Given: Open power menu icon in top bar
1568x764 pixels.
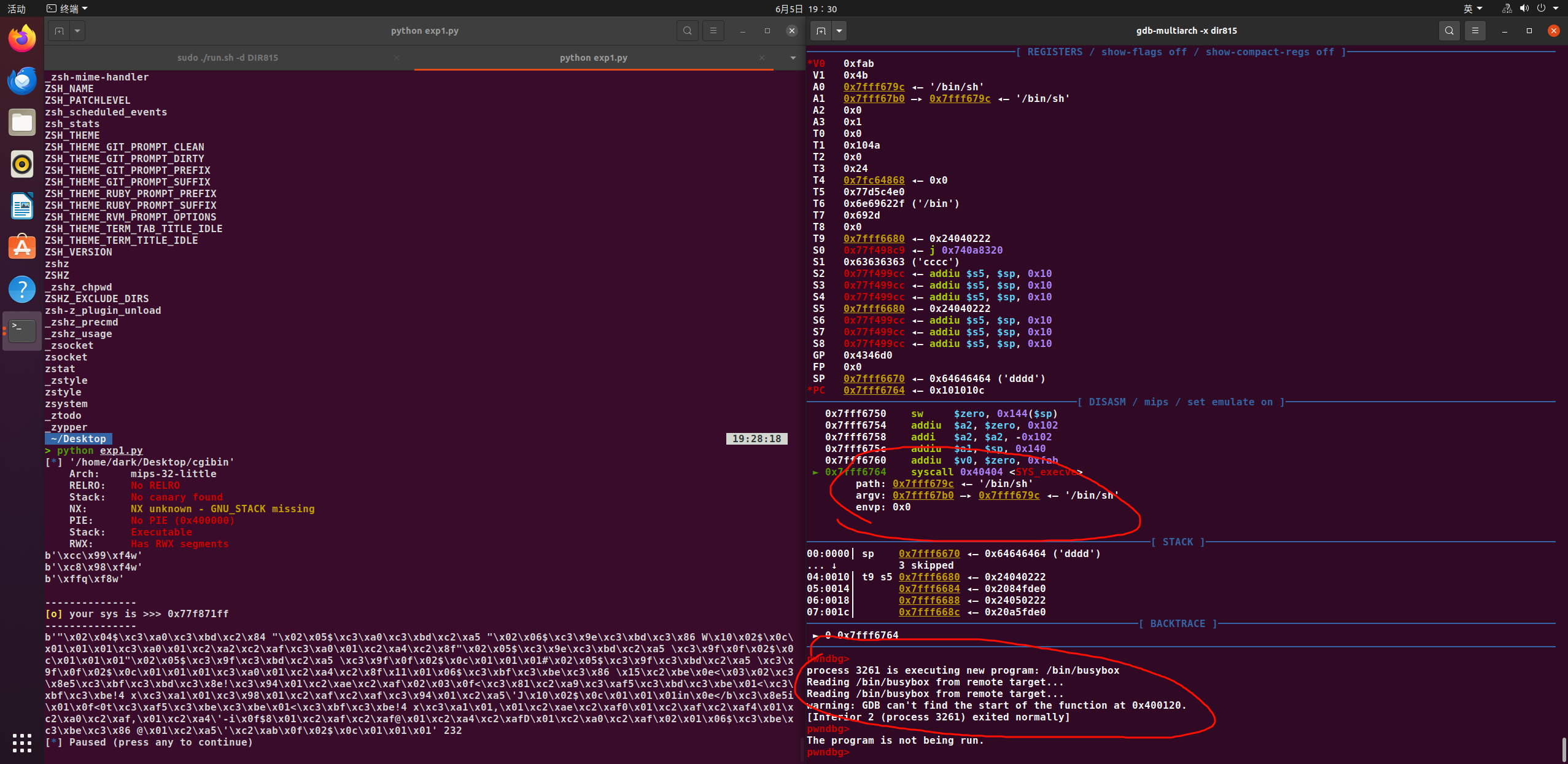Looking at the screenshot, I should click(x=1541, y=9).
